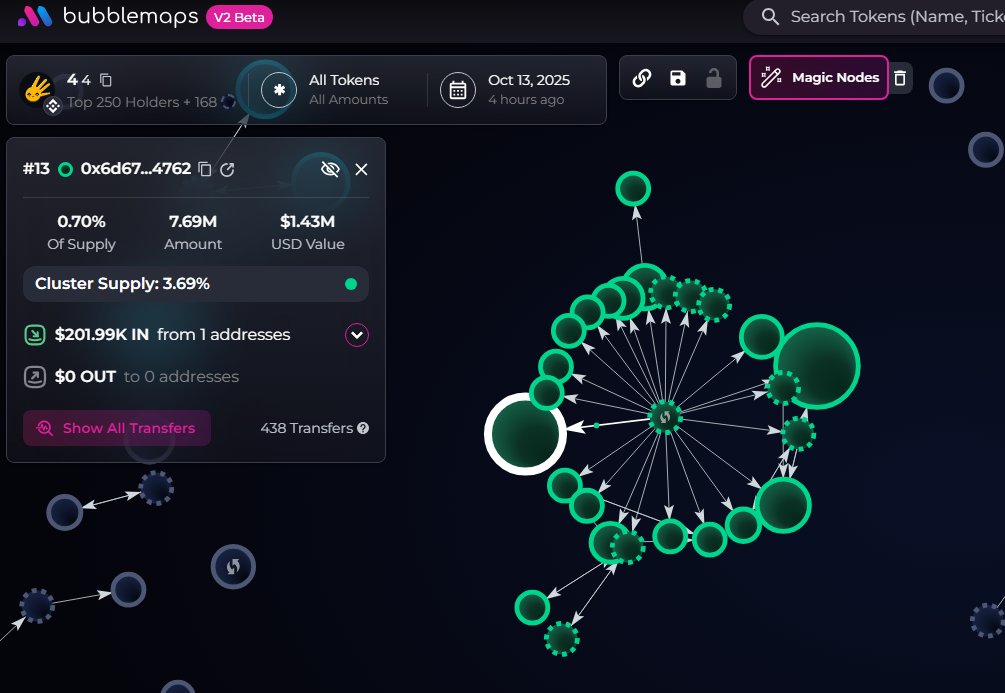Open the All Tokens All Amounts selector
This screenshot has height=693, width=1005.
pos(348,89)
